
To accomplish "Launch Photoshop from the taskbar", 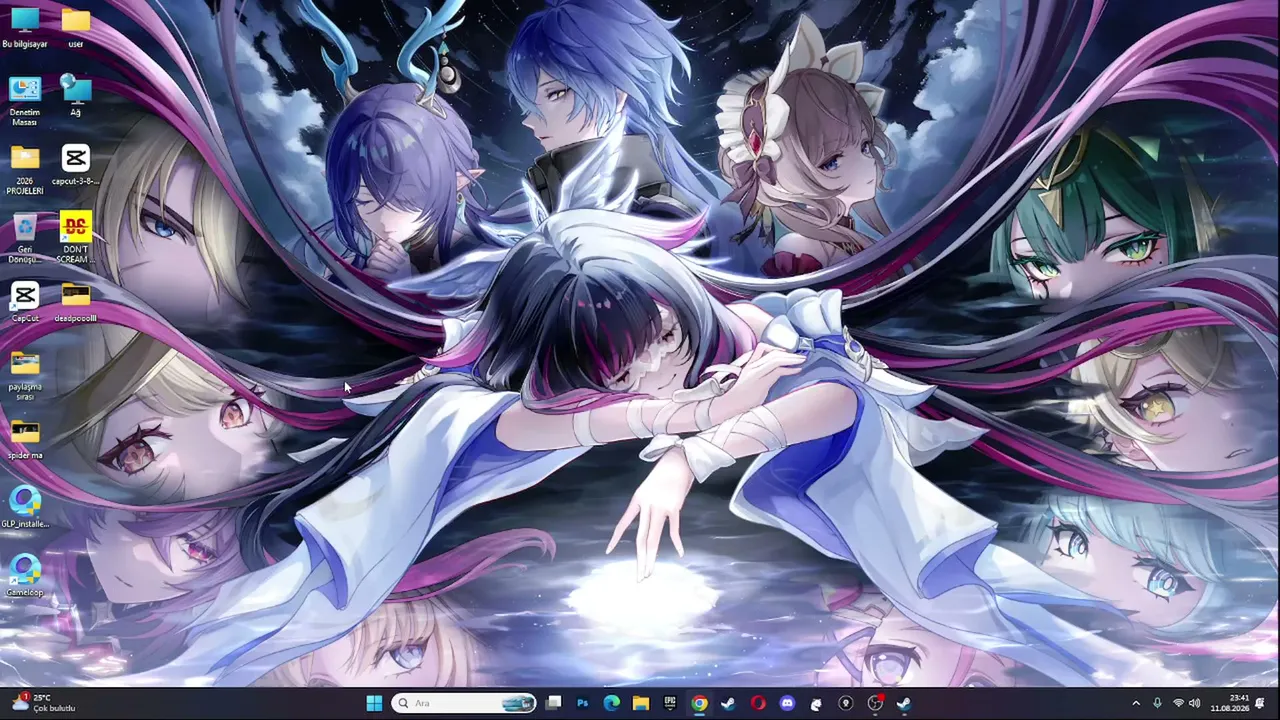I will click(x=582, y=703).
